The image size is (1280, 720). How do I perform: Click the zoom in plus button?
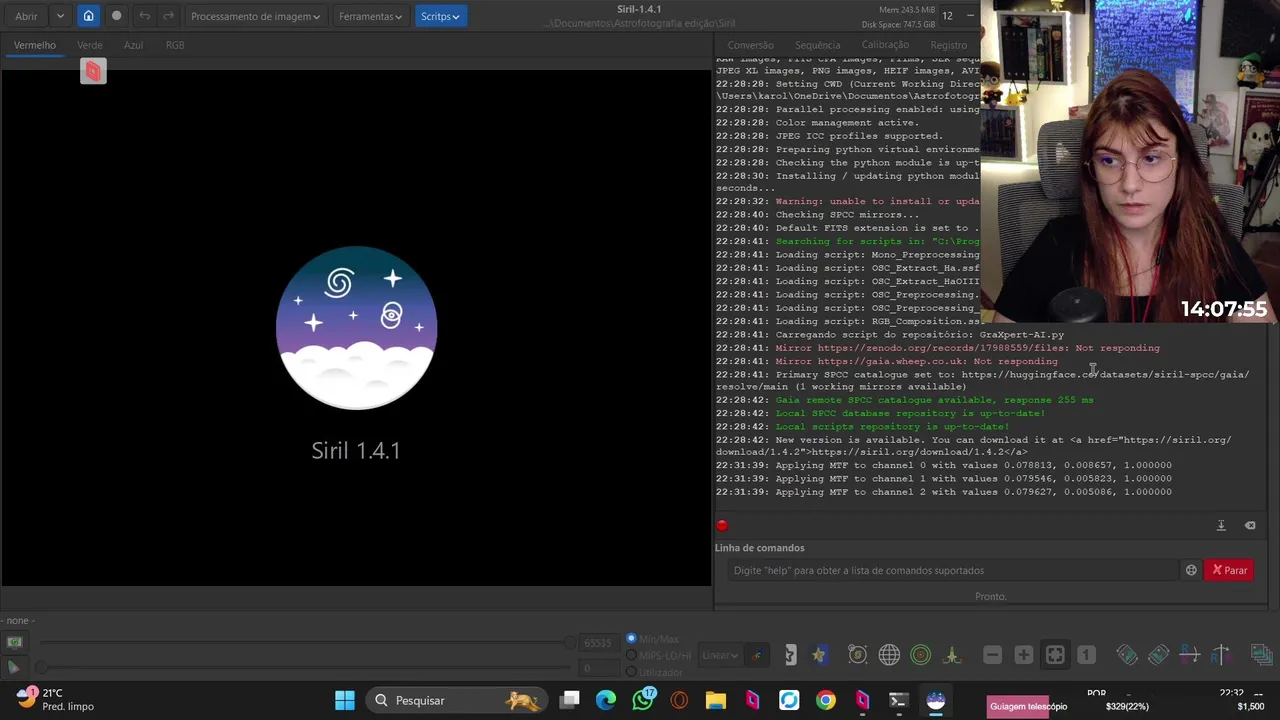[x=1023, y=655]
